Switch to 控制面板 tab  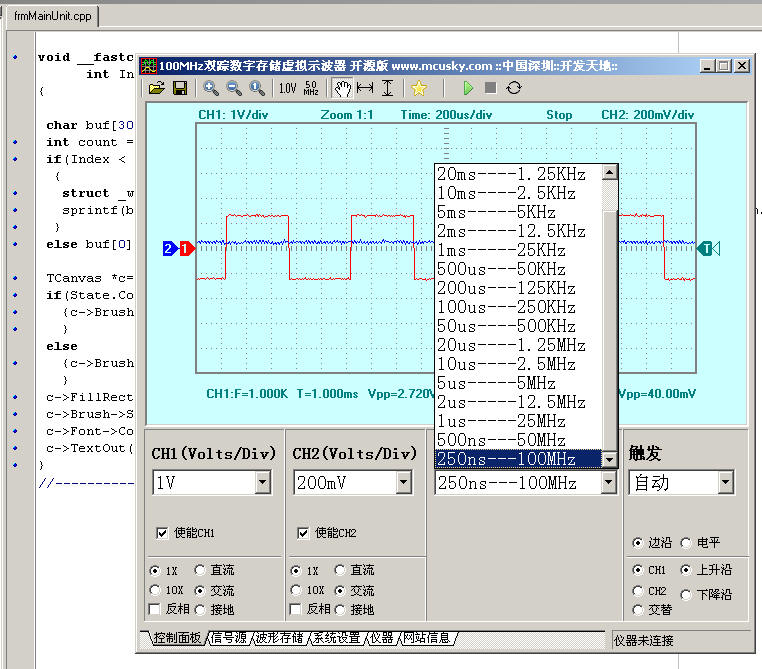[x=176, y=638]
